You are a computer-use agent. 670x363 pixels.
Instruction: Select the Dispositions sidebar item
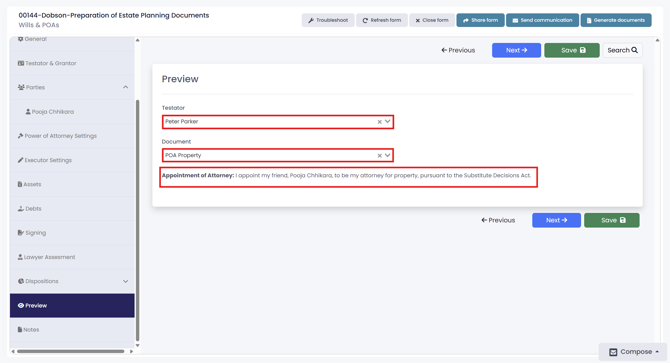click(72, 281)
